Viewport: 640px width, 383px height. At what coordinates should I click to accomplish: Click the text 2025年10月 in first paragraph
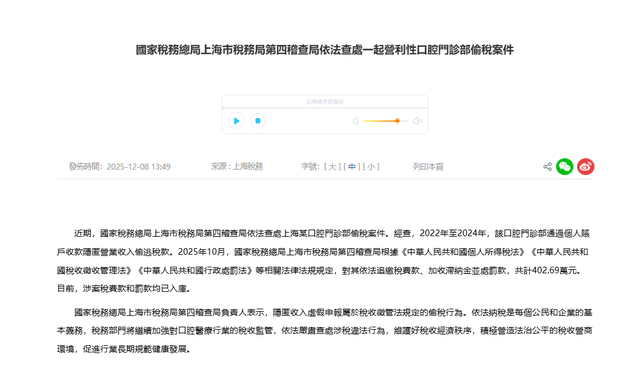(x=201, y=252)
